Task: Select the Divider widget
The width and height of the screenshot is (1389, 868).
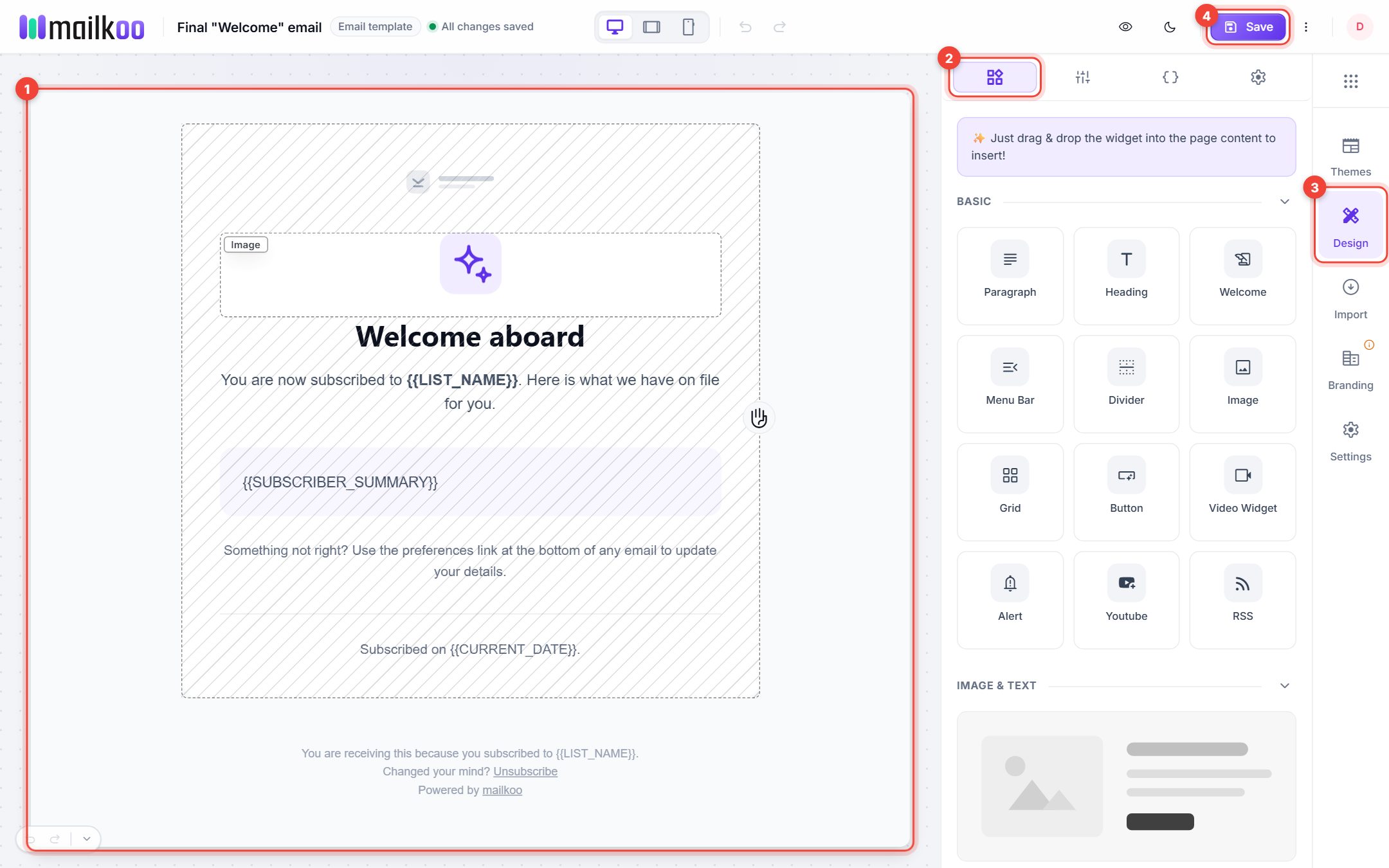Action: click(x=1126, y=384)
